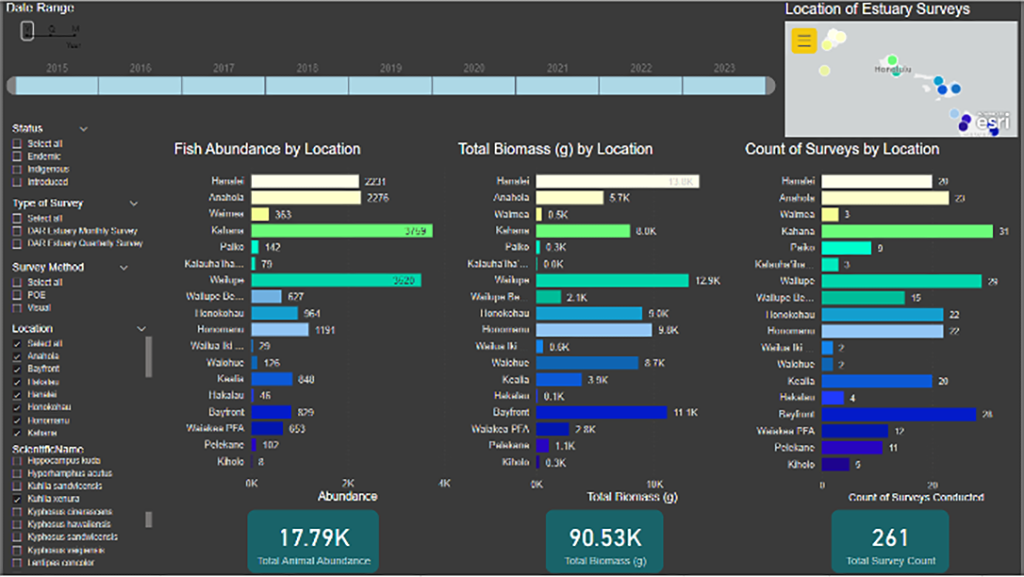Open the yellow map menu button
This screenshot has width=1024, height=577.
pyautogui.click(x=804, y=41)
